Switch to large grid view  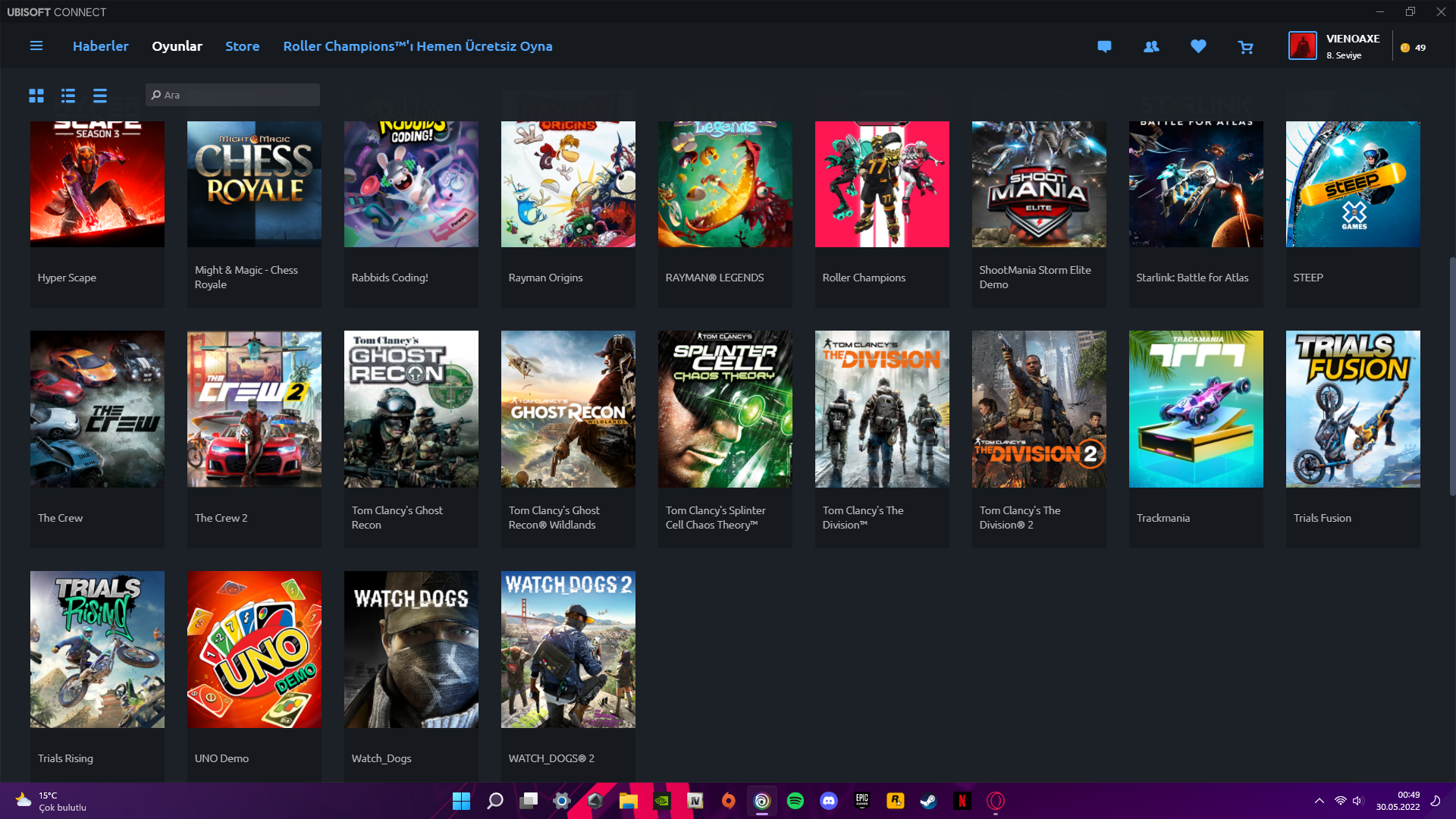pos(36,96)
